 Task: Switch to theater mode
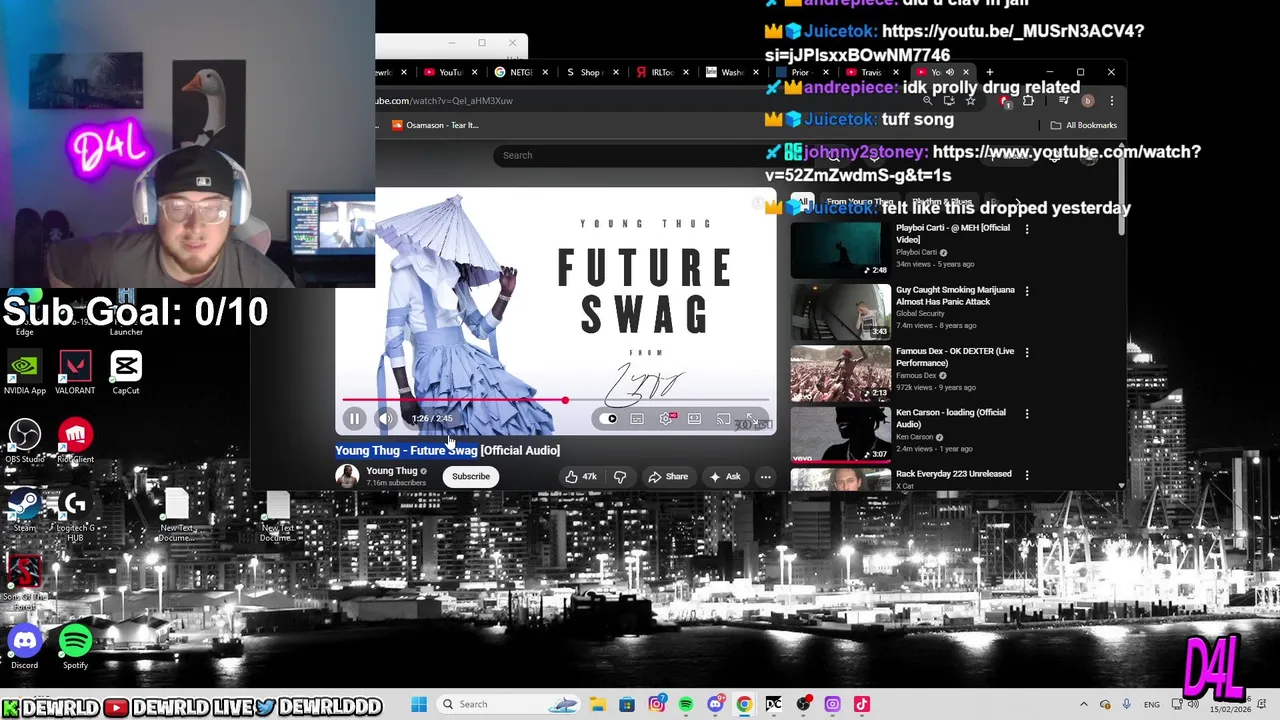click(695, 419)
